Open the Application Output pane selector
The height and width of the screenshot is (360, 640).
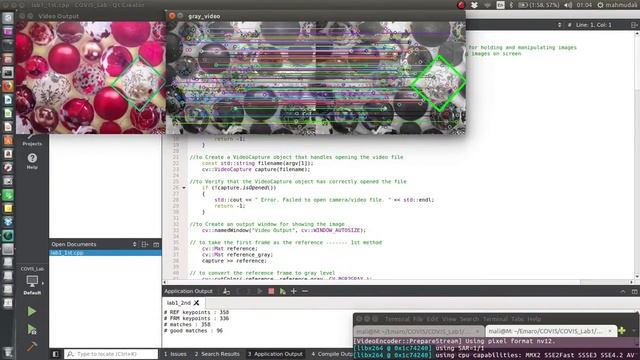point(189,291)
